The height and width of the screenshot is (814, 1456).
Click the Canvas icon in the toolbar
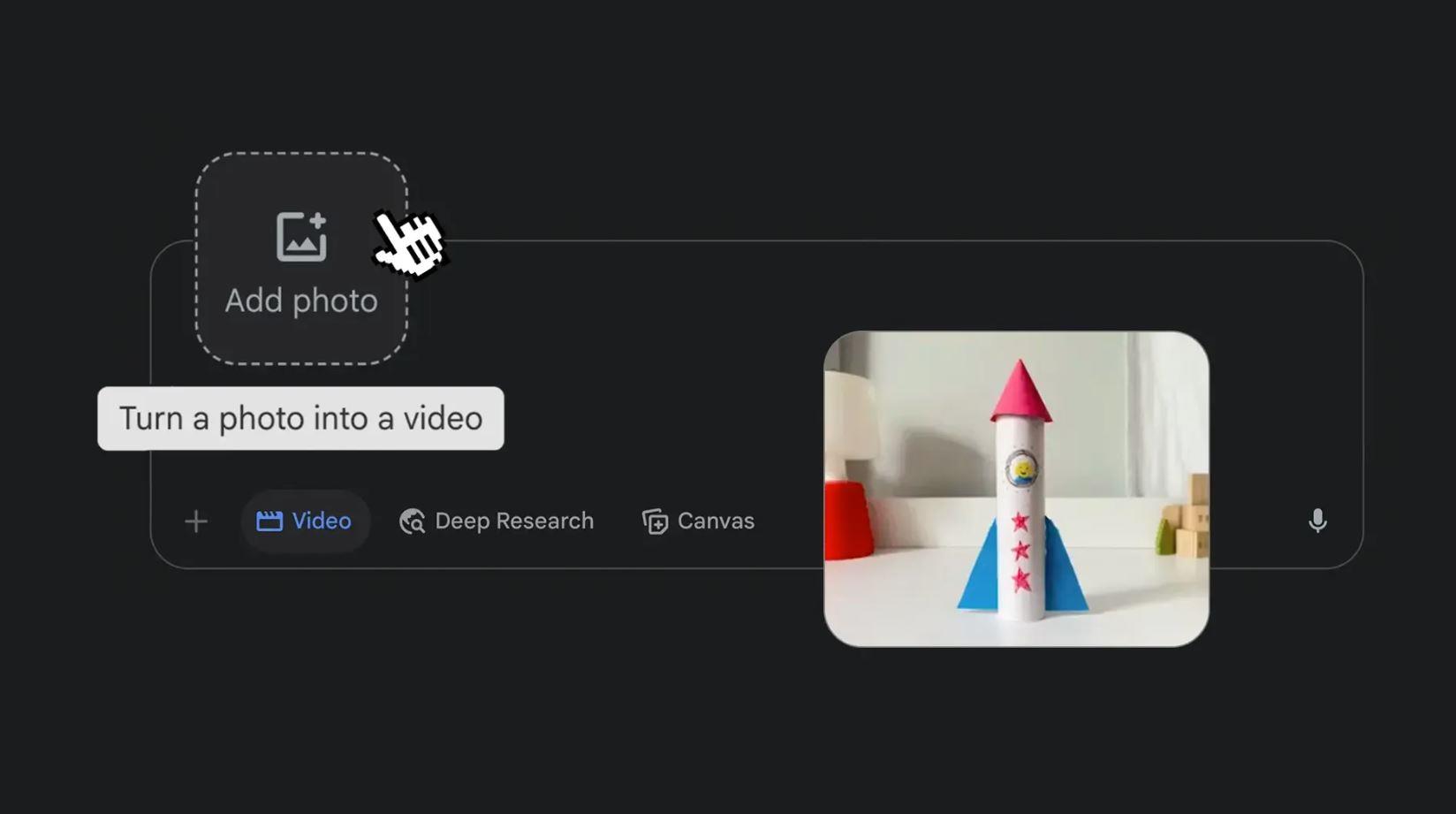[655, 521]
